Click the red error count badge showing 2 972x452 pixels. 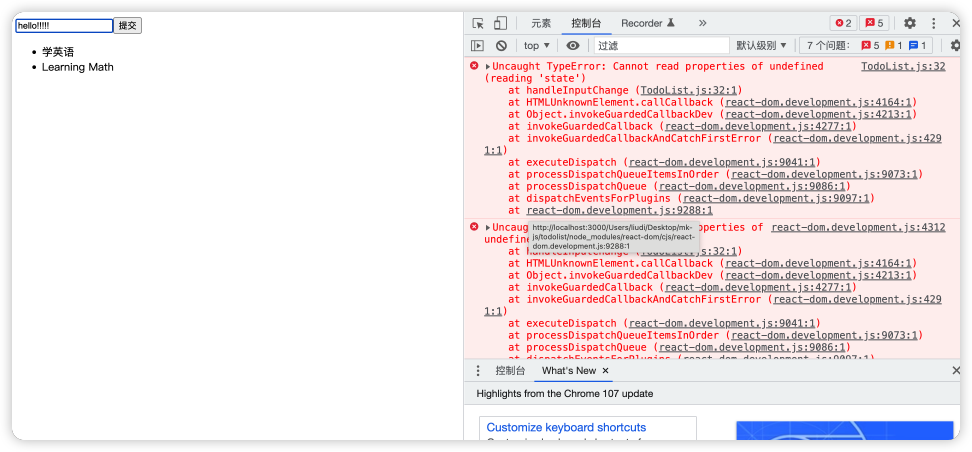843,24
